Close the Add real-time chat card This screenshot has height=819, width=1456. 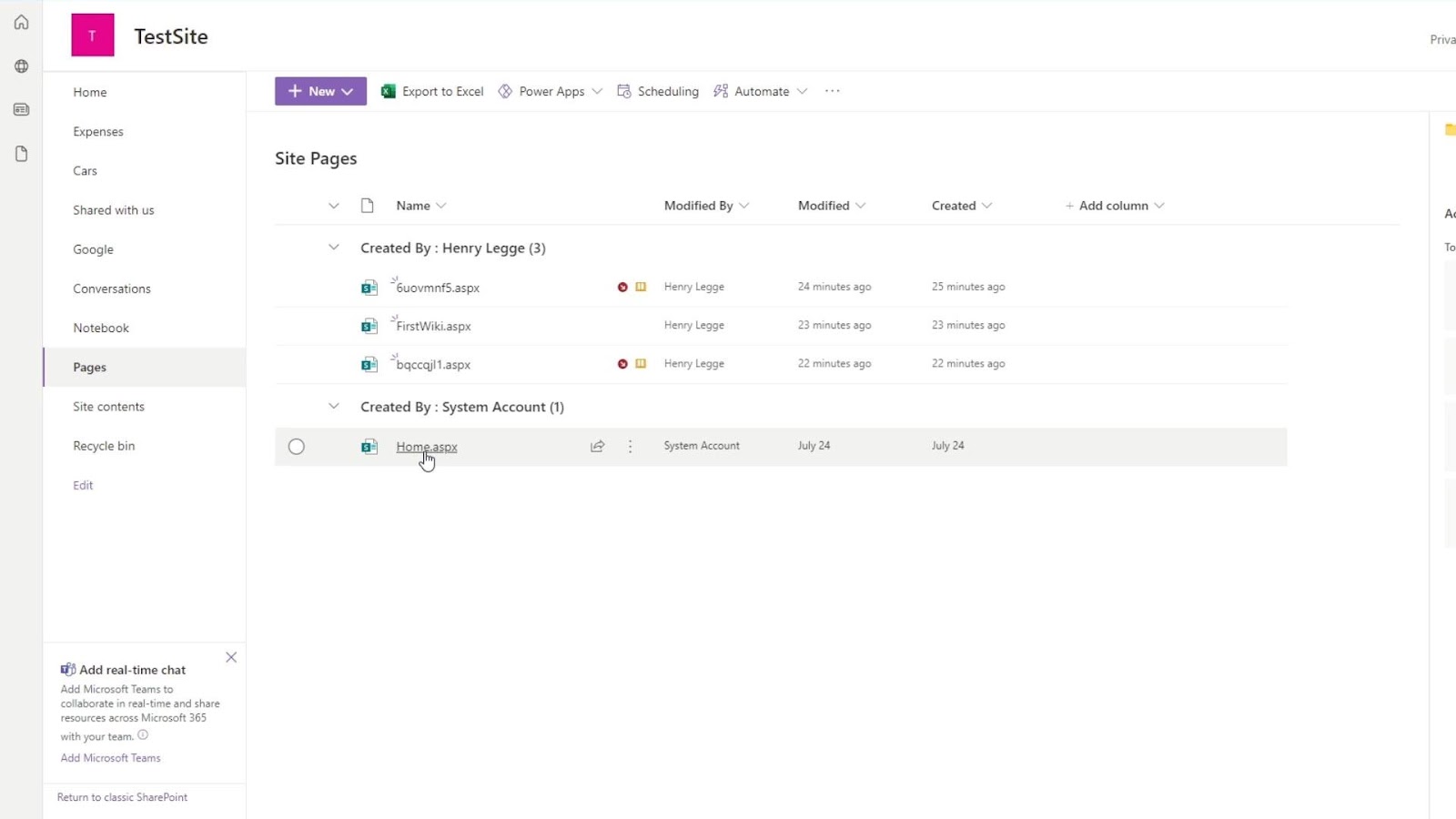pos(231,657)
